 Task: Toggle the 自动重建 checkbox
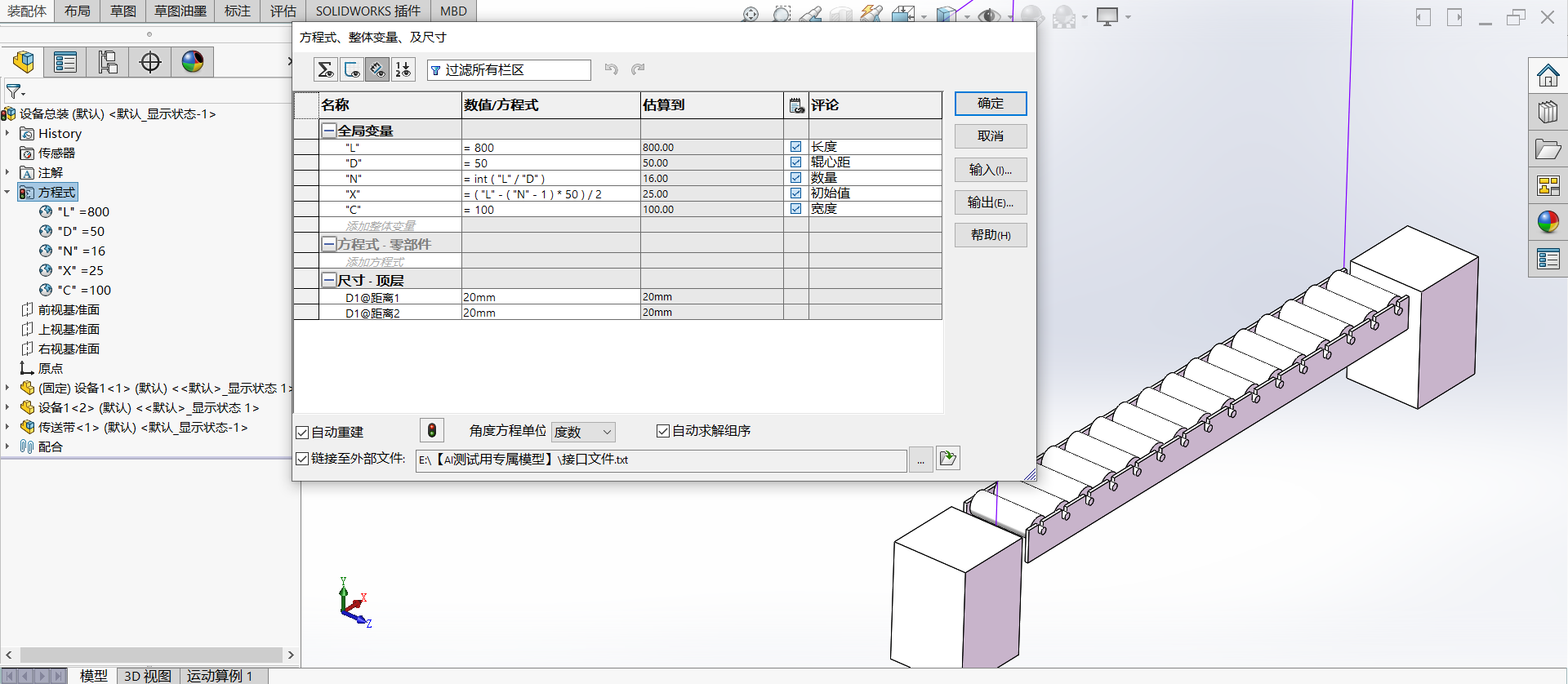coord(302,433)
